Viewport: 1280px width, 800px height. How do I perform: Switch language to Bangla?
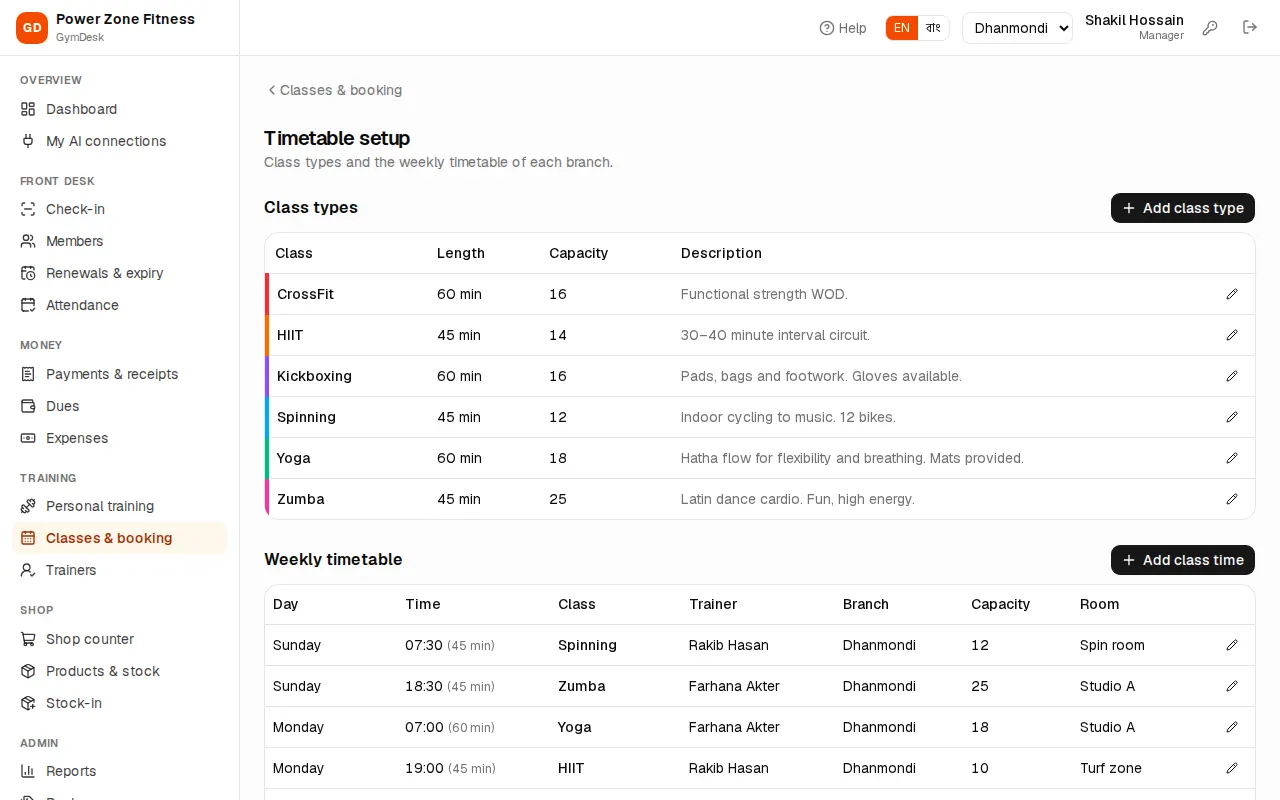[933, 28]
